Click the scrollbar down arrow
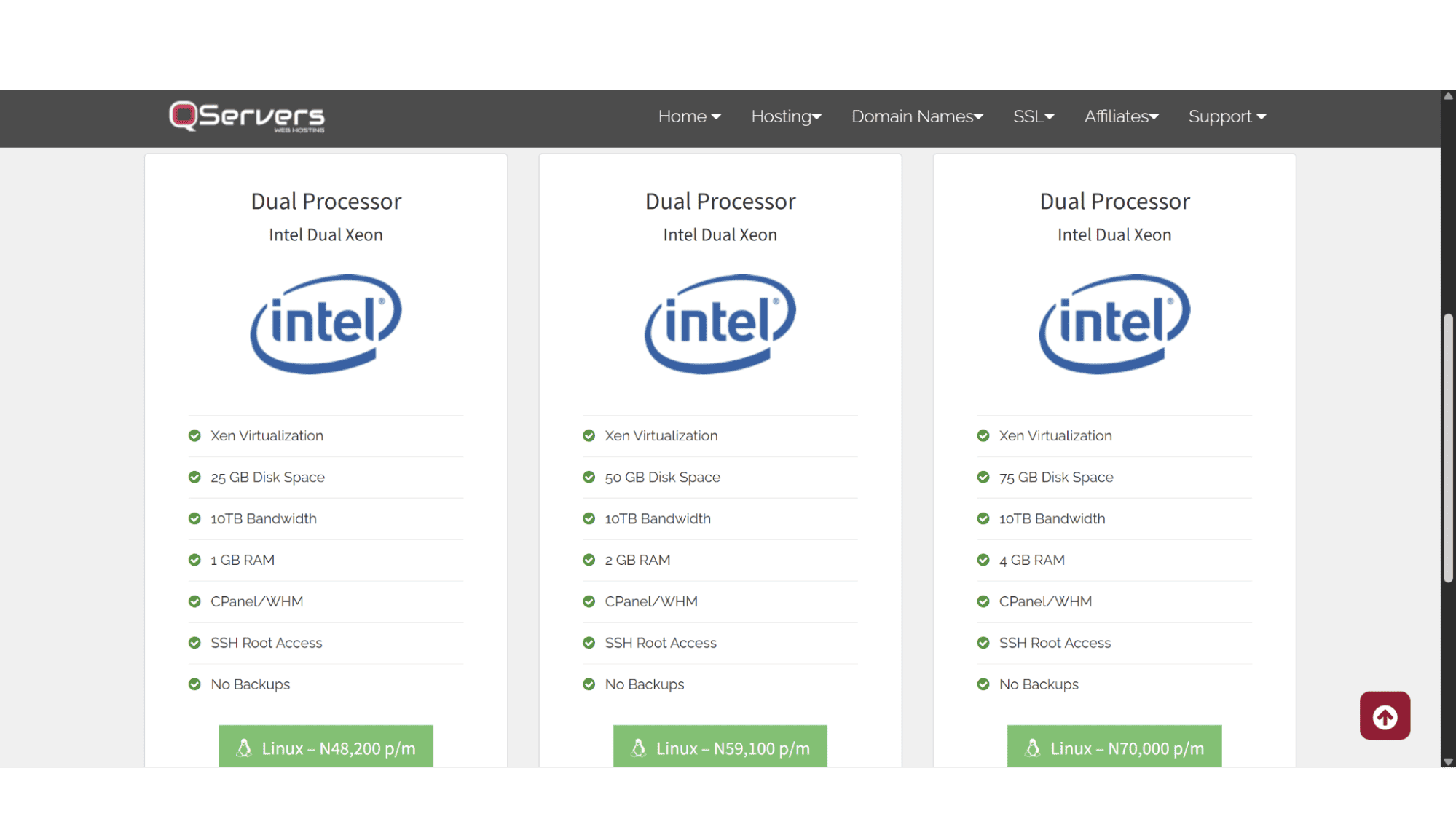 click(x=1448, y=761)
